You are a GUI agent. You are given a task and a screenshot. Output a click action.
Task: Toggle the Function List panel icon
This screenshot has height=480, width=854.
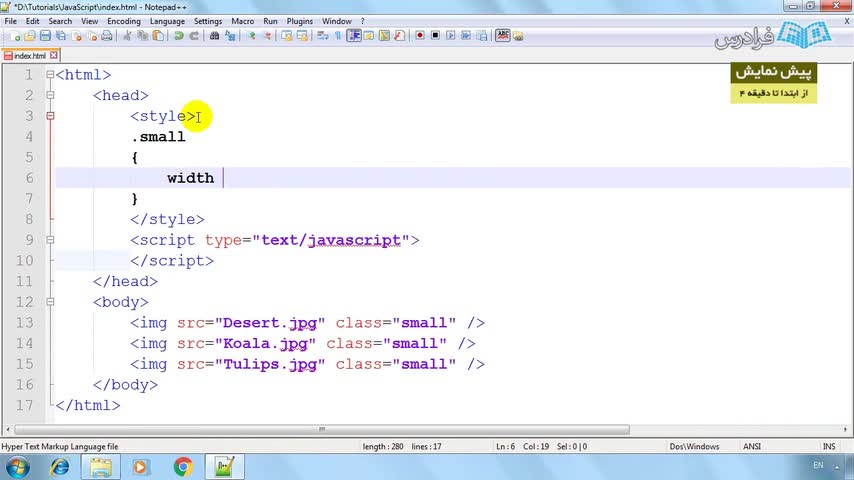(400, 36)
